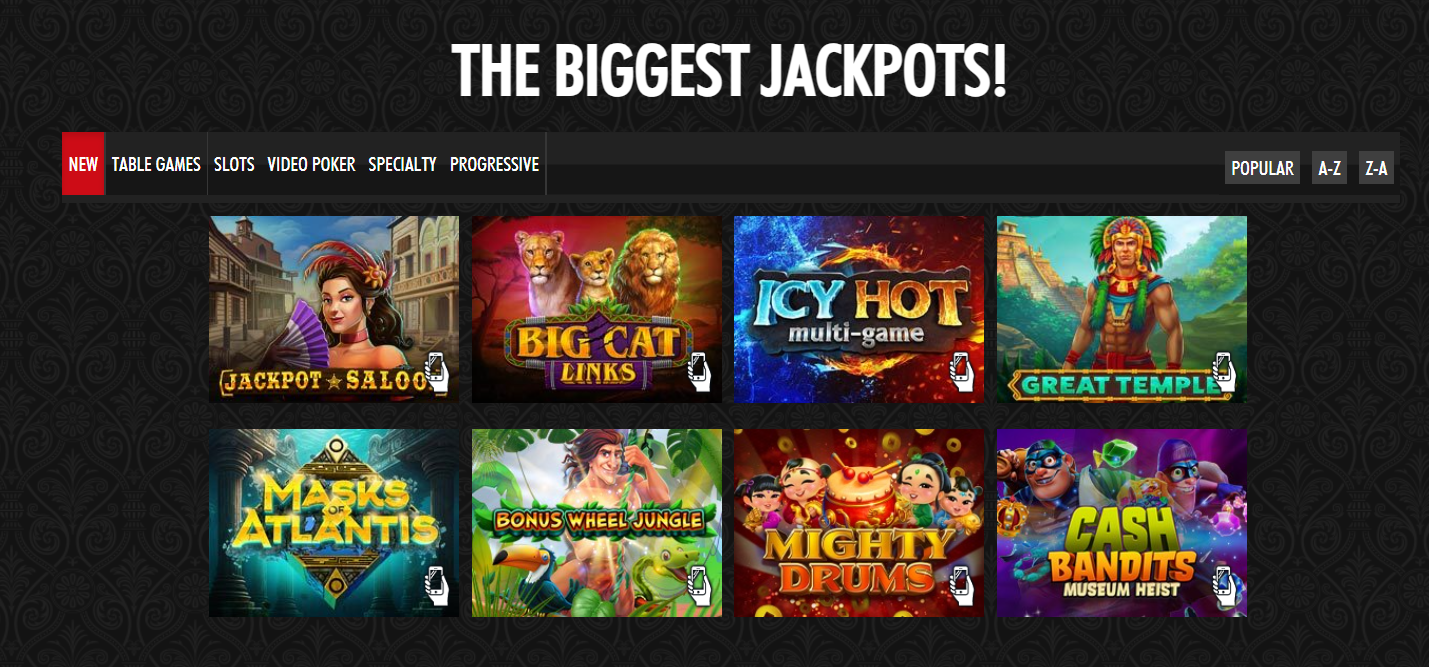Screen dimensions: 1429x667
Task: Show the Video Poker games
Action: pos(311,164)
